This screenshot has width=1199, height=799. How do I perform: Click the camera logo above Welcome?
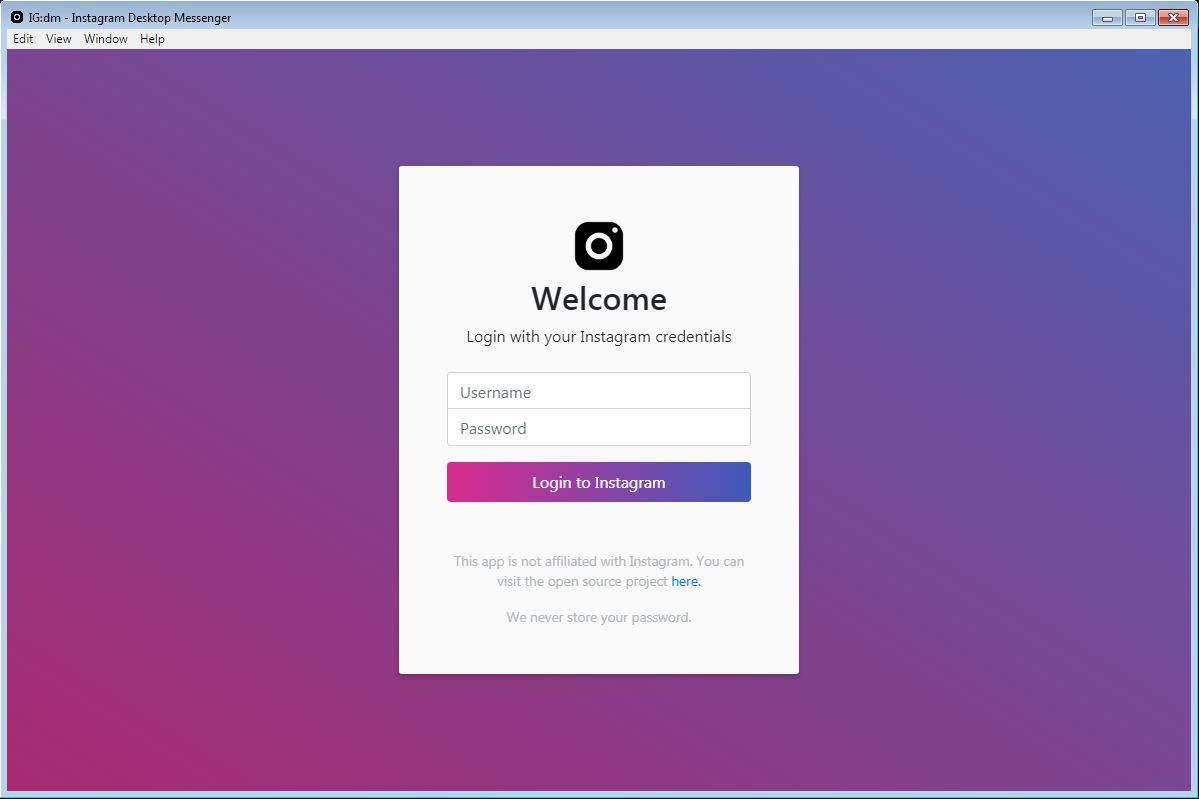(x=599, y=246)
